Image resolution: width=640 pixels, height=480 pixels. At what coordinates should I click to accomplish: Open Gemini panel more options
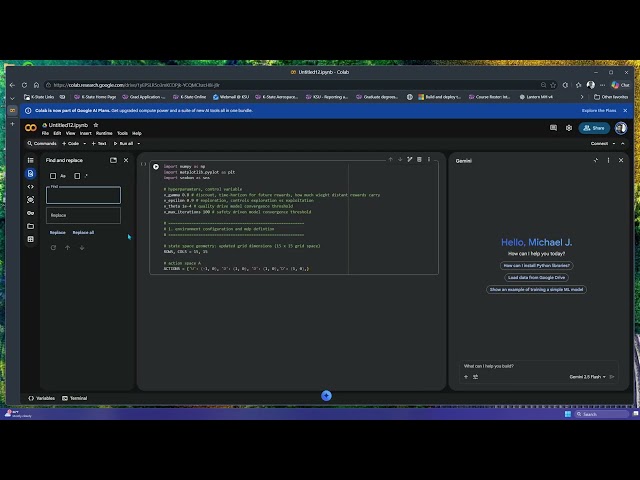(x=608, y=160)
